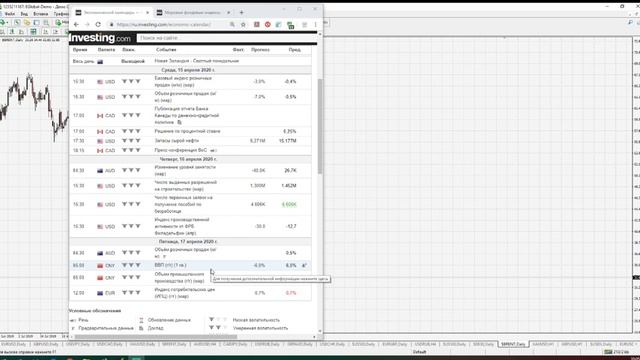This screenshot has width=640, height=360.
Task: Click the Пред. column header
Action: click(x=294, y=49)
